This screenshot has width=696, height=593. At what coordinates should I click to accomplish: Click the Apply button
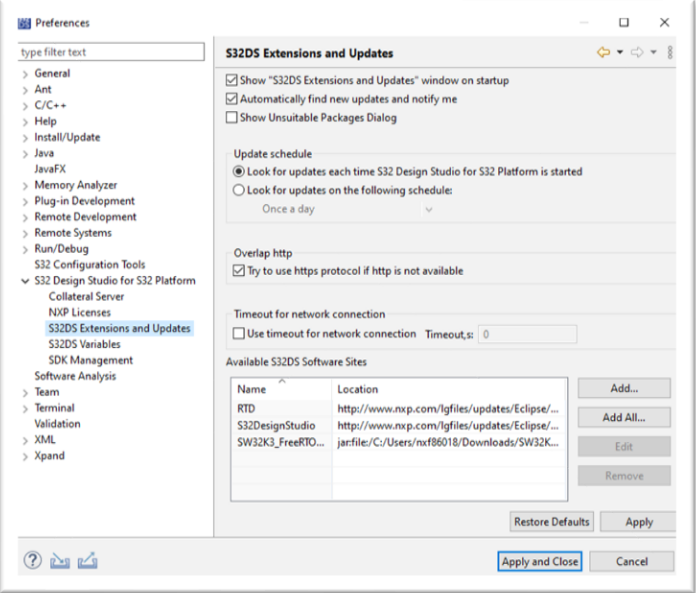pos(638,522)
